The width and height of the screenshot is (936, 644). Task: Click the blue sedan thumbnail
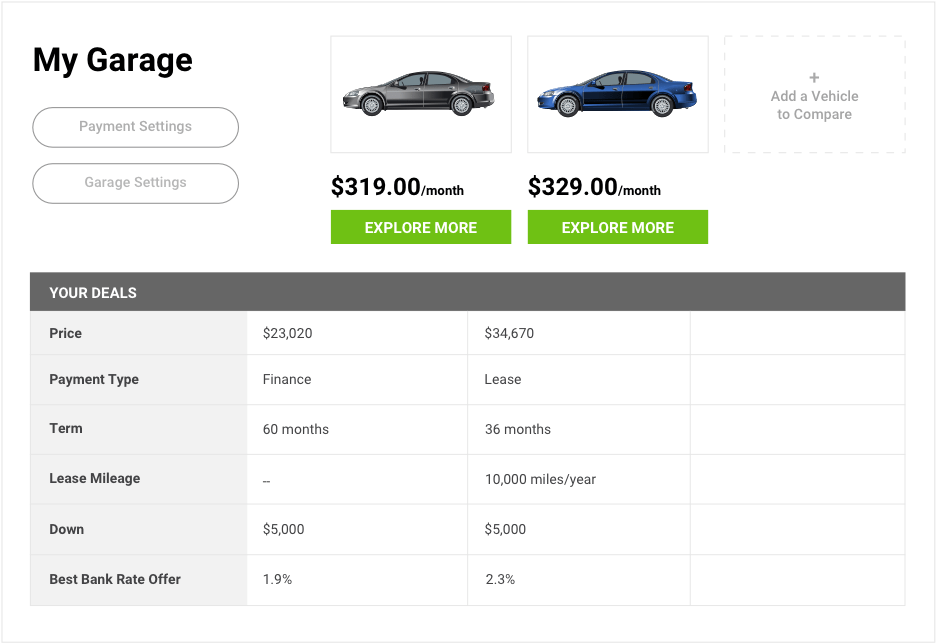(617, 94)
